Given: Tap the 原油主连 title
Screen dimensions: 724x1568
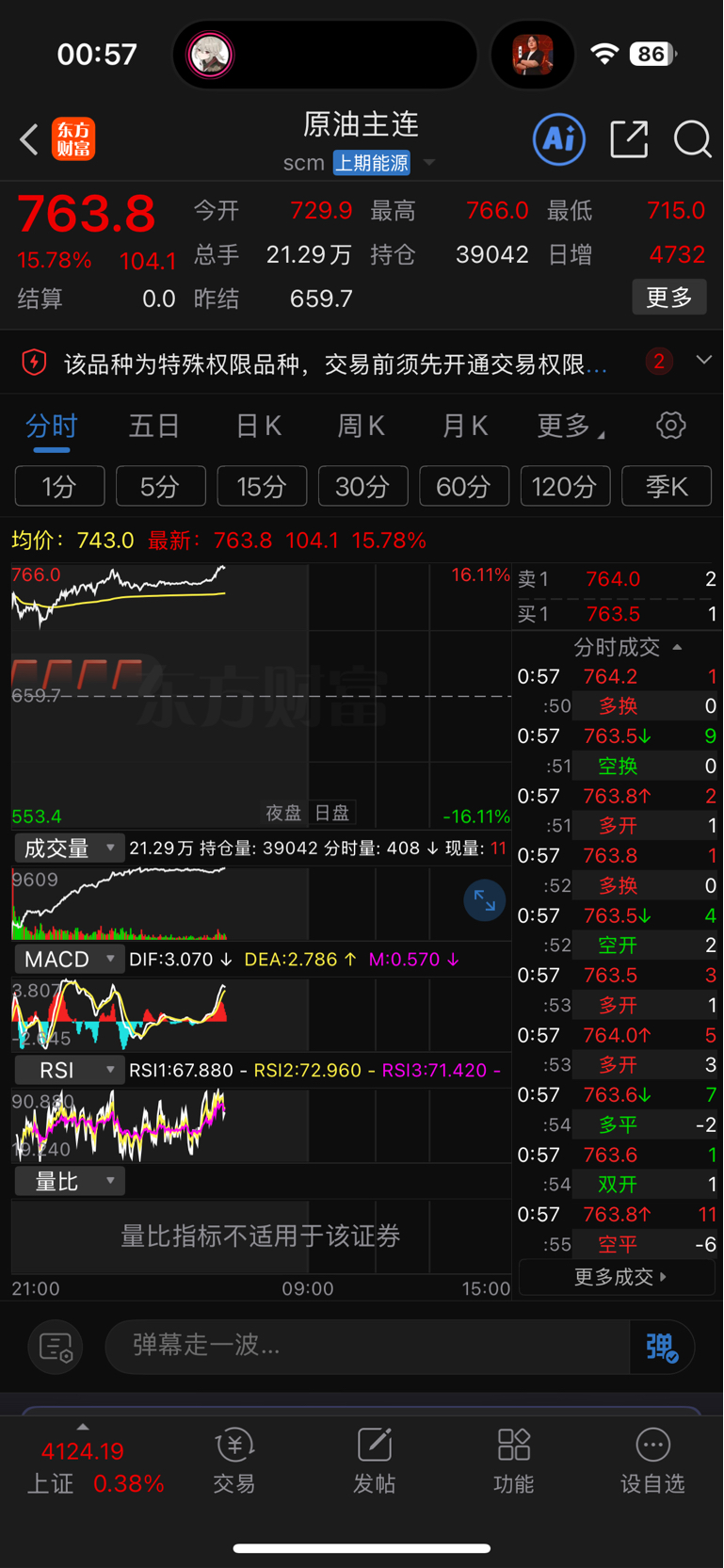Looking at the screenshot, I should point(362,124).
